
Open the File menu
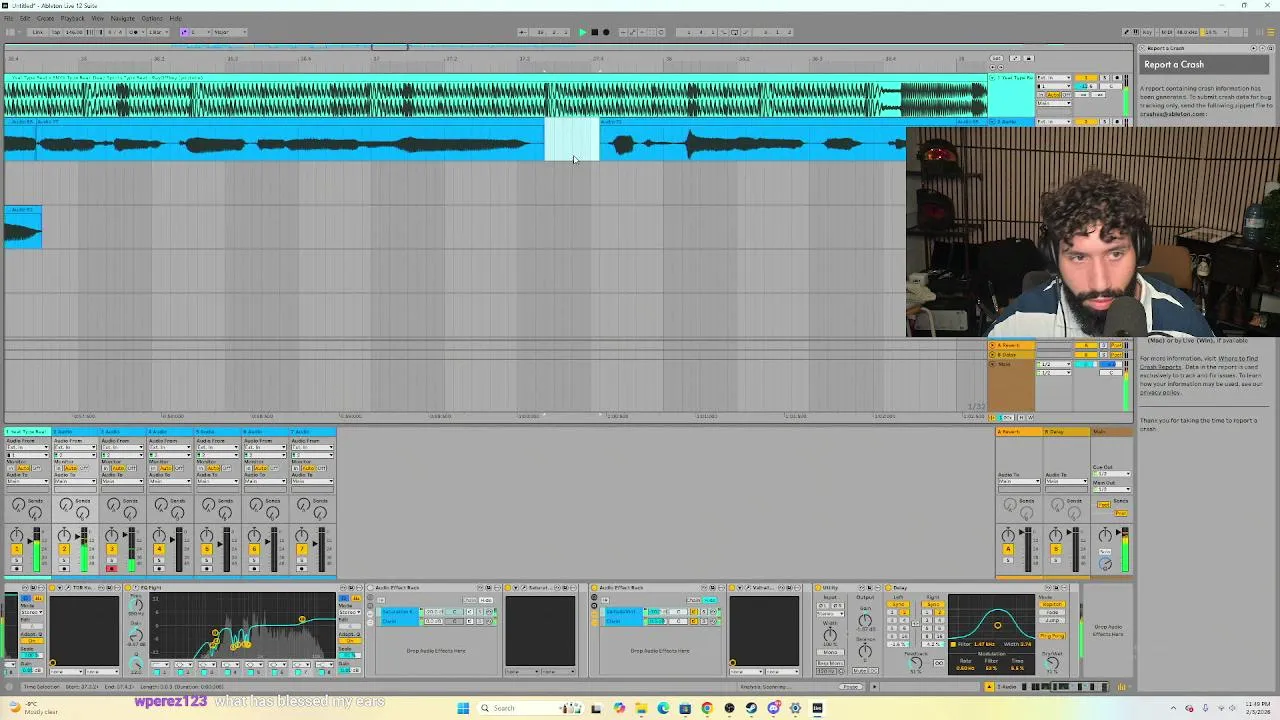click(10, 18)
